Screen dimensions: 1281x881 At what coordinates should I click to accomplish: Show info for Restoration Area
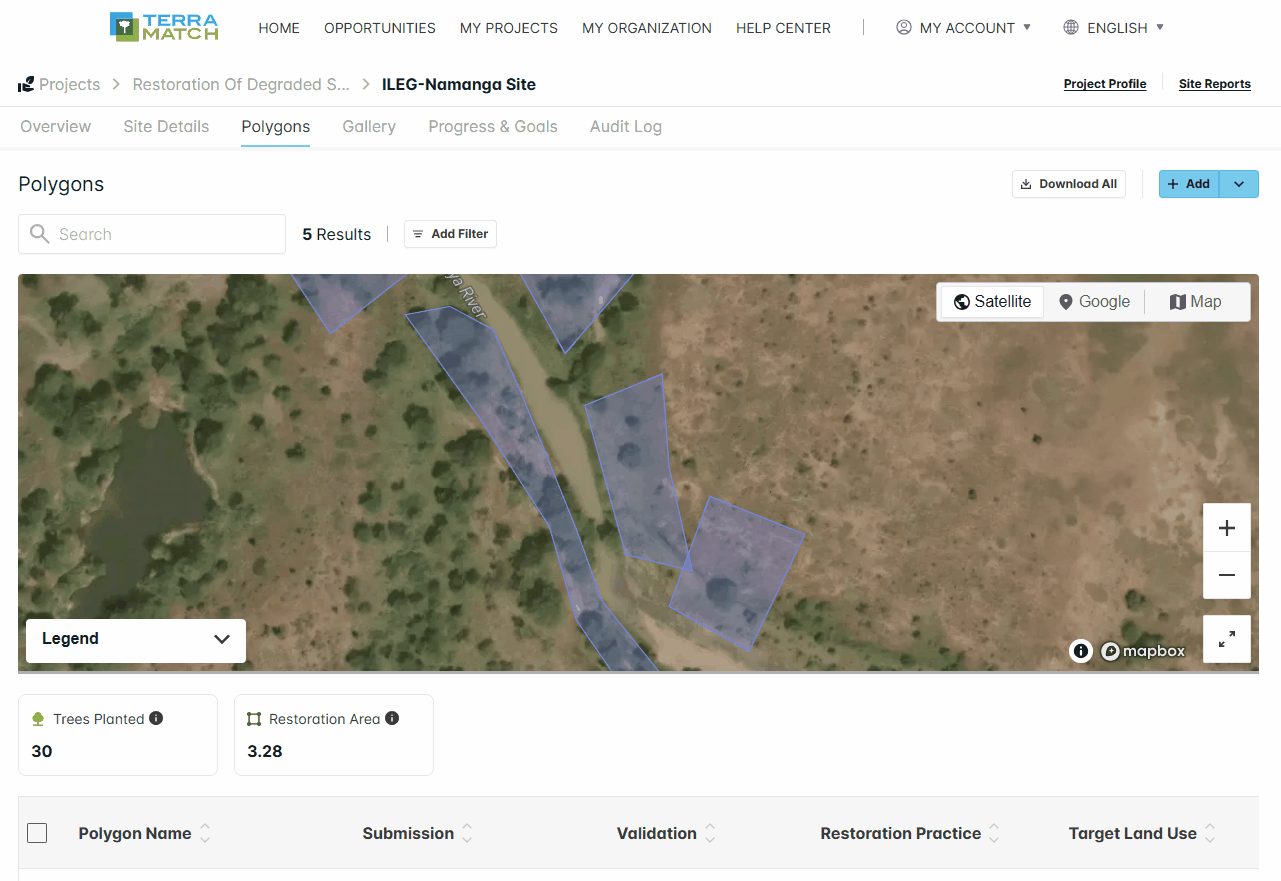(x=392, y=718)
